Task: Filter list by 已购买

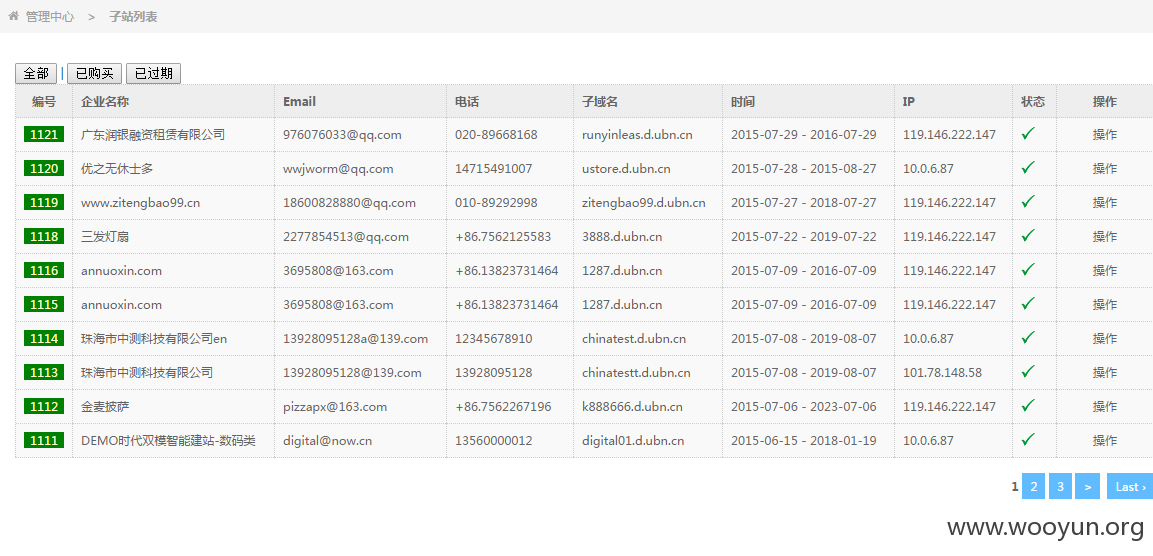Action: coord(94,74)
